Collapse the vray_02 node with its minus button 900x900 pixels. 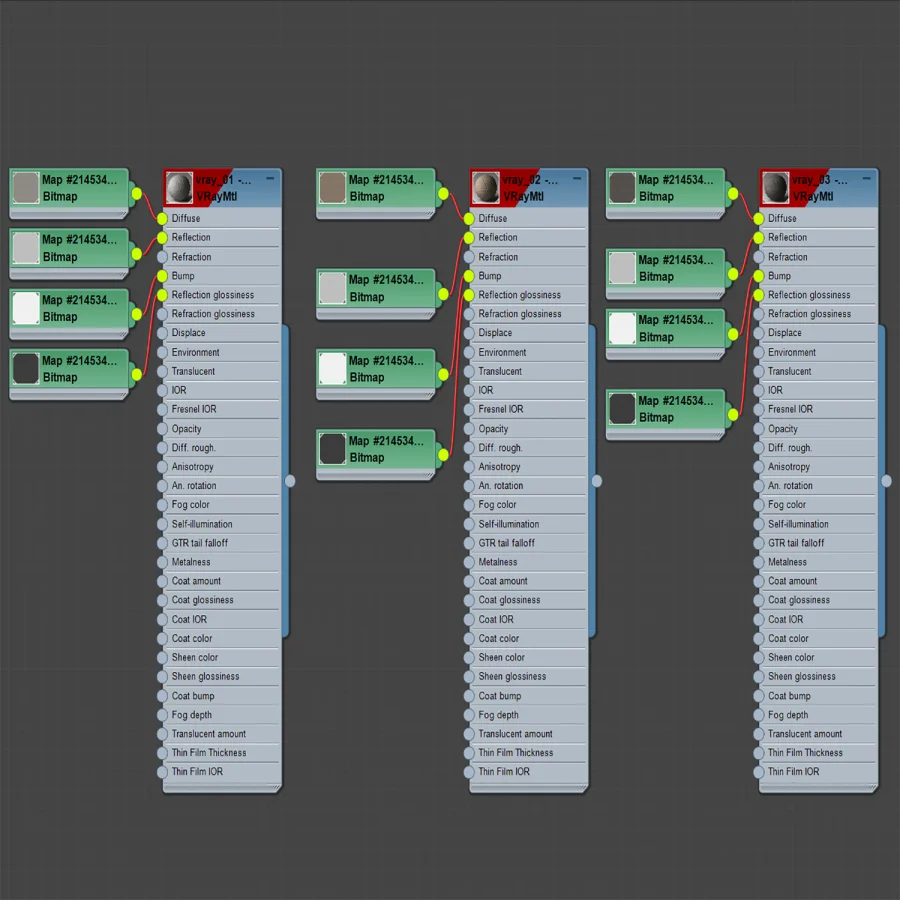coord(577,179)
